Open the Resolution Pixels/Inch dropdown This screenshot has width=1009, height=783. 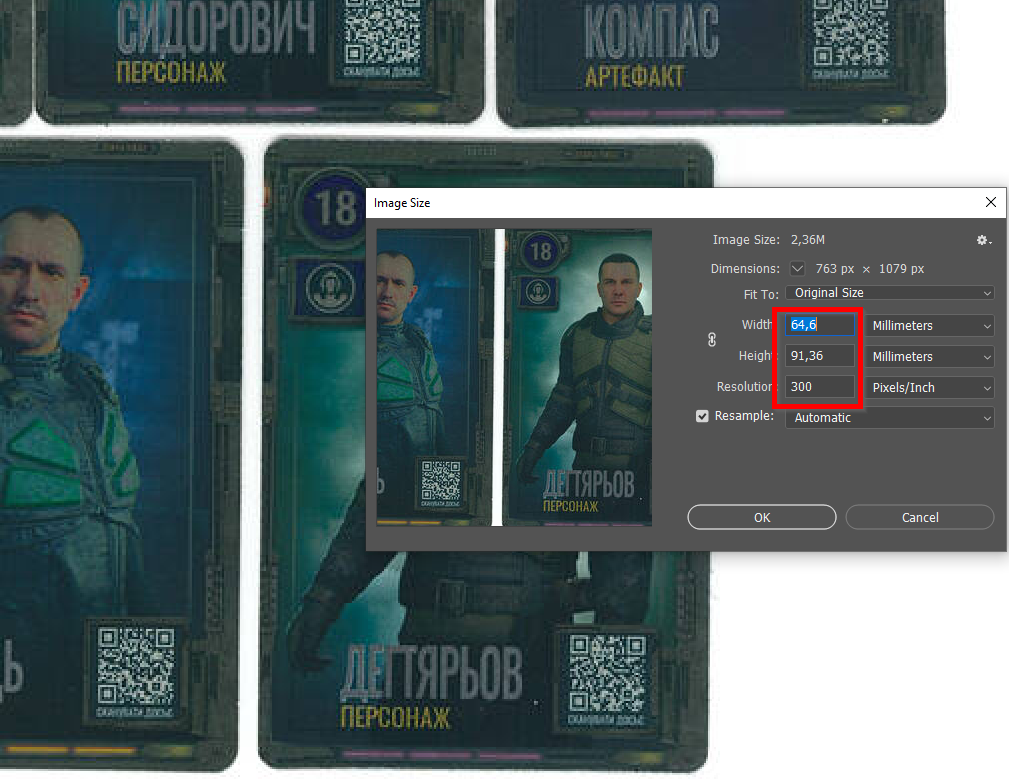tap(930, 387)
